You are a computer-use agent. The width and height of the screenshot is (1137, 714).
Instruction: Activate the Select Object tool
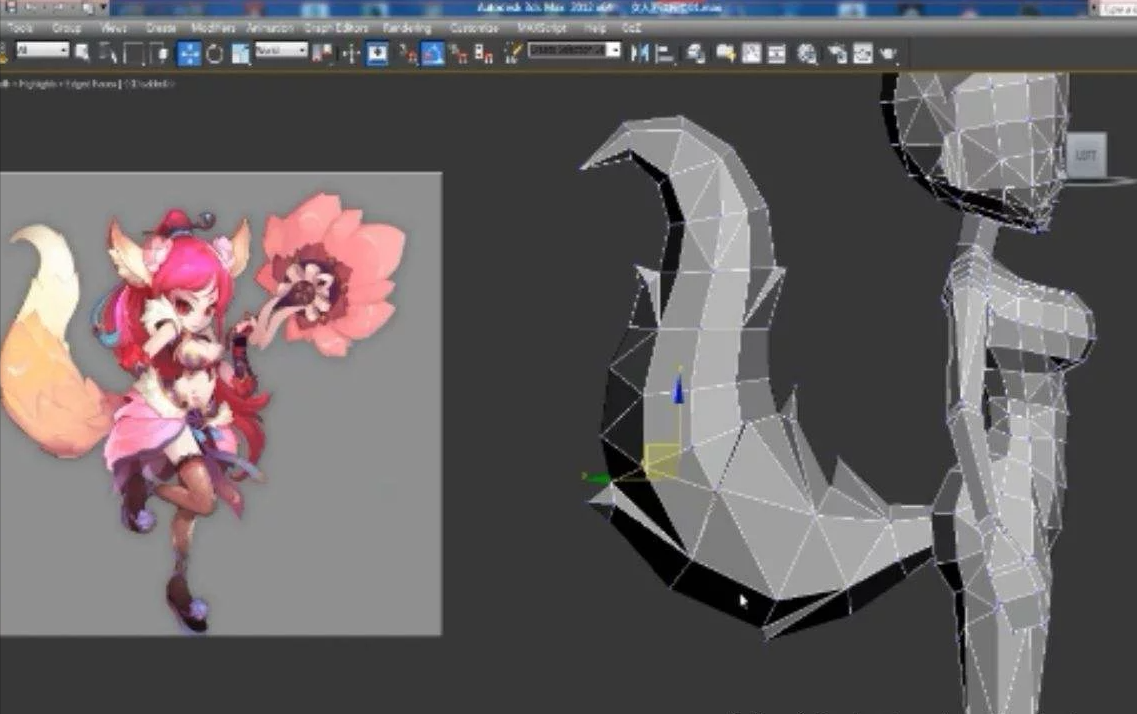(82, 52)
